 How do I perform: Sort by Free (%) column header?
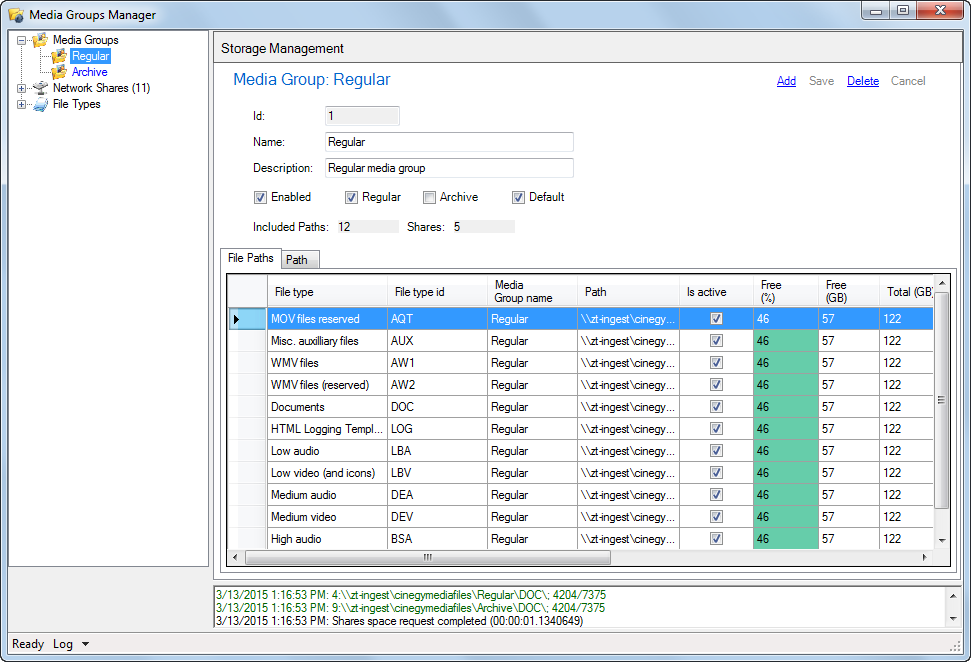tap(786, 292)
